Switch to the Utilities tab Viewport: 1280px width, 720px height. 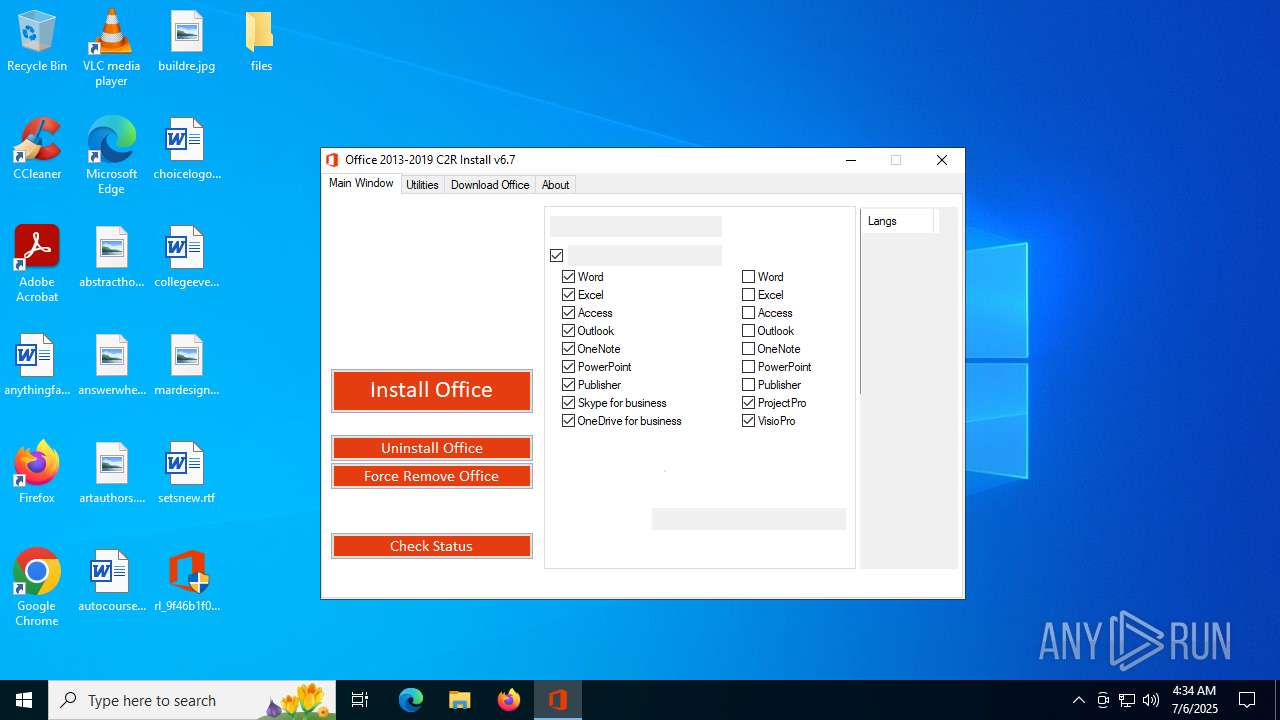point(422,185)
